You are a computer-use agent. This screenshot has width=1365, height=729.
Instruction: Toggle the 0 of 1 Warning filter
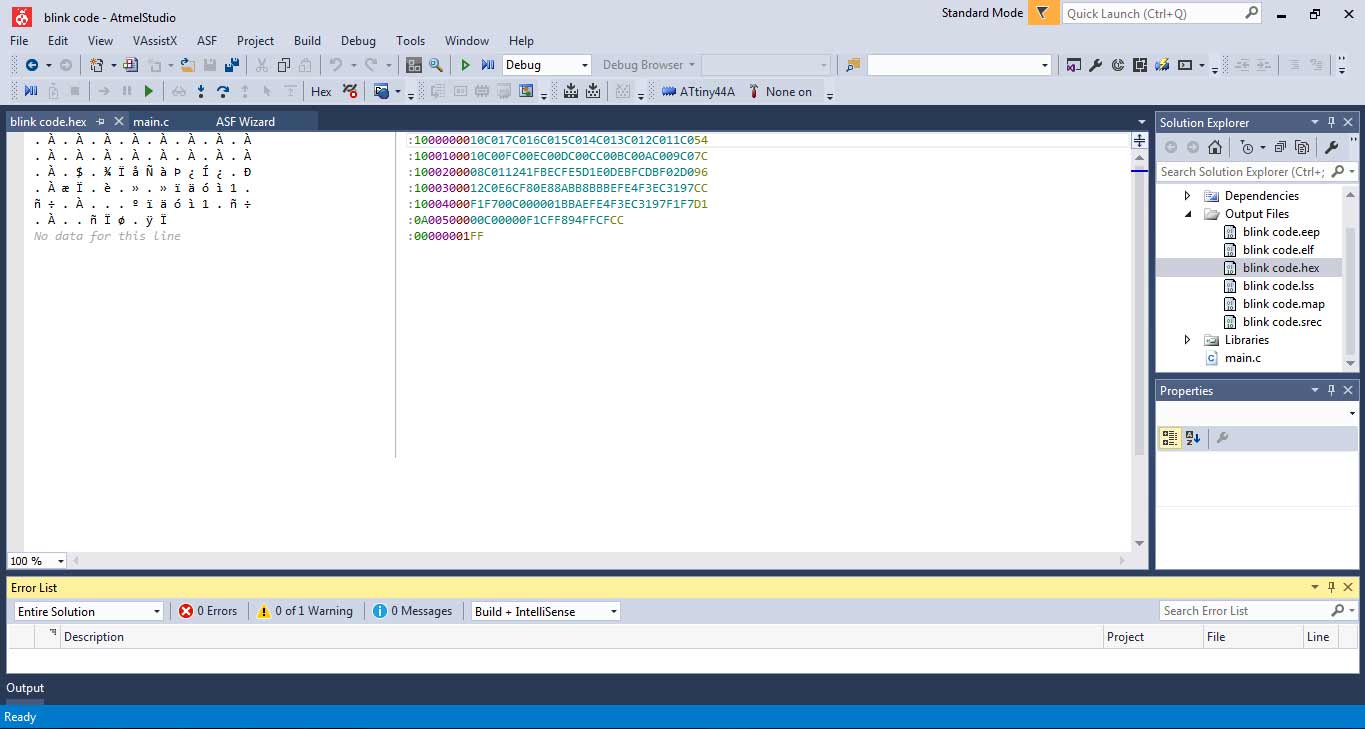point(305,611)
